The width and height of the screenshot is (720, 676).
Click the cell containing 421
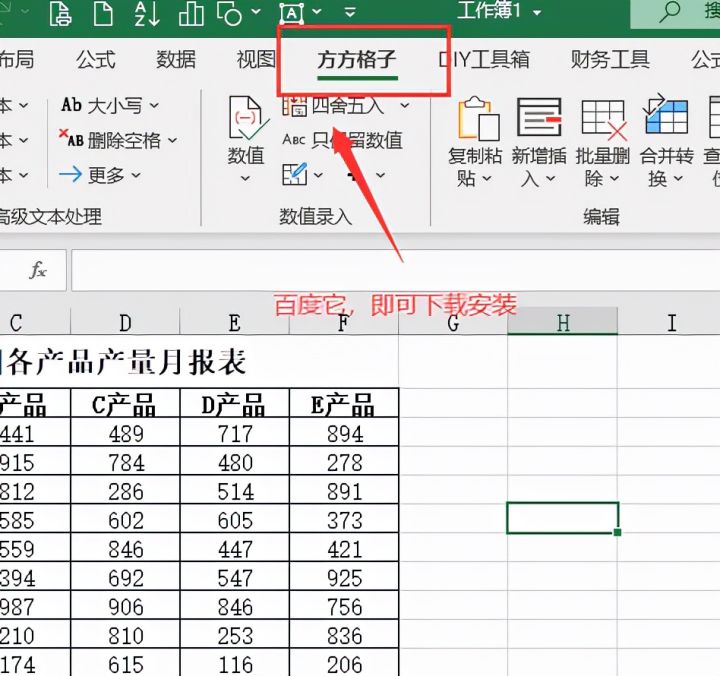click(x=344, y=548)
